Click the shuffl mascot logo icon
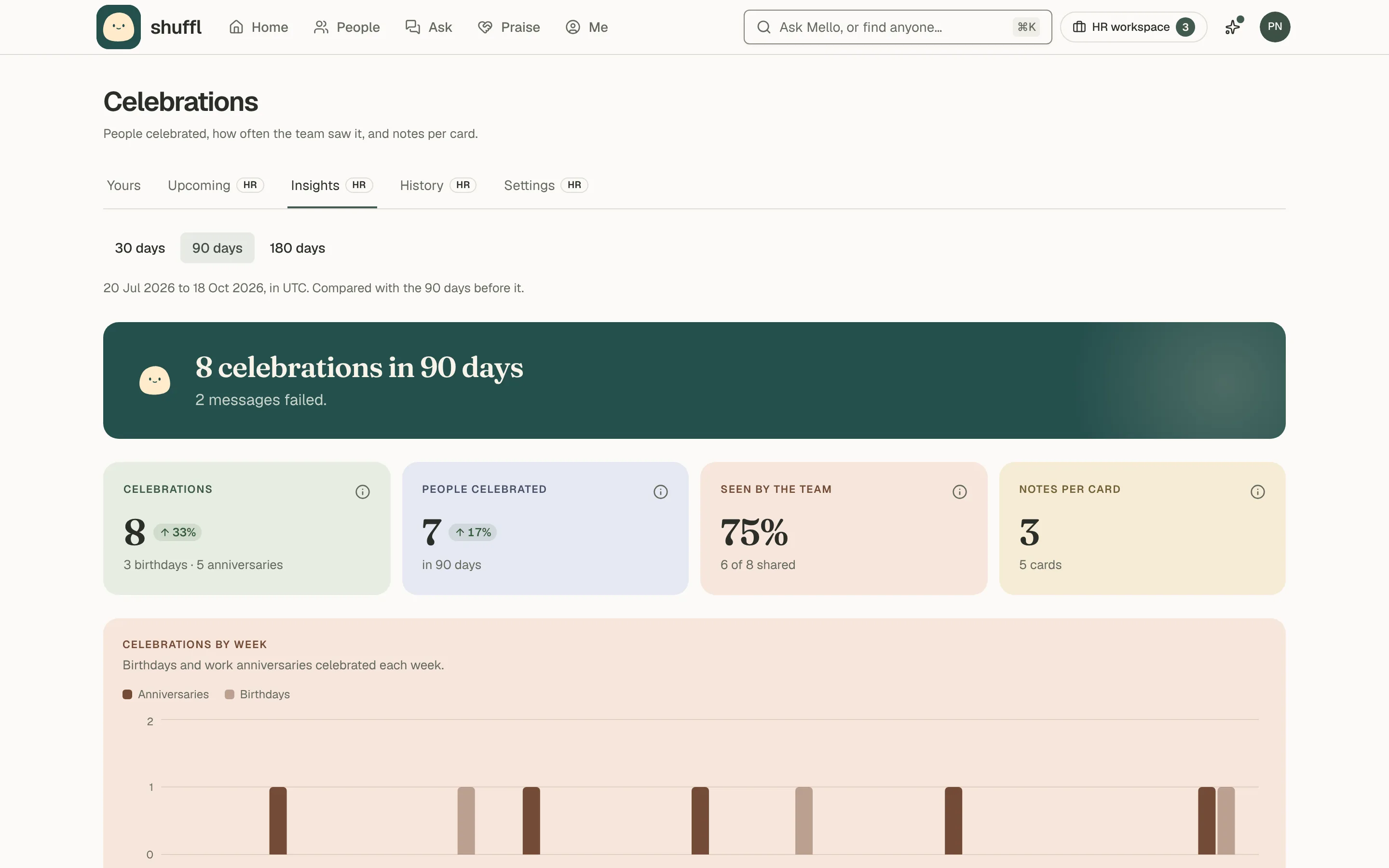The height and width of the screenshot is (868, 1389). pos(118,27)
